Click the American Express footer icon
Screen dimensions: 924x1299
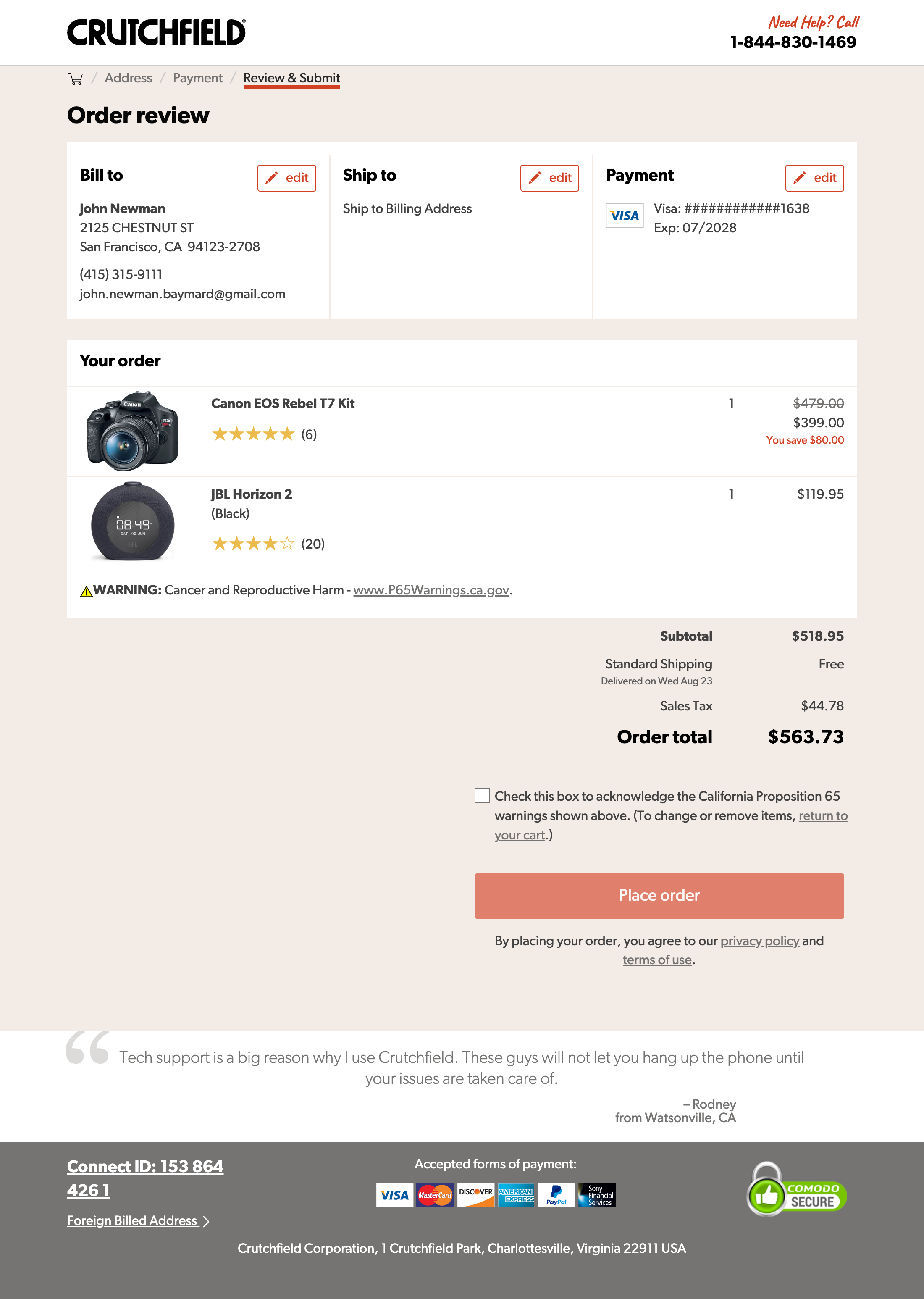(515, 1195)
